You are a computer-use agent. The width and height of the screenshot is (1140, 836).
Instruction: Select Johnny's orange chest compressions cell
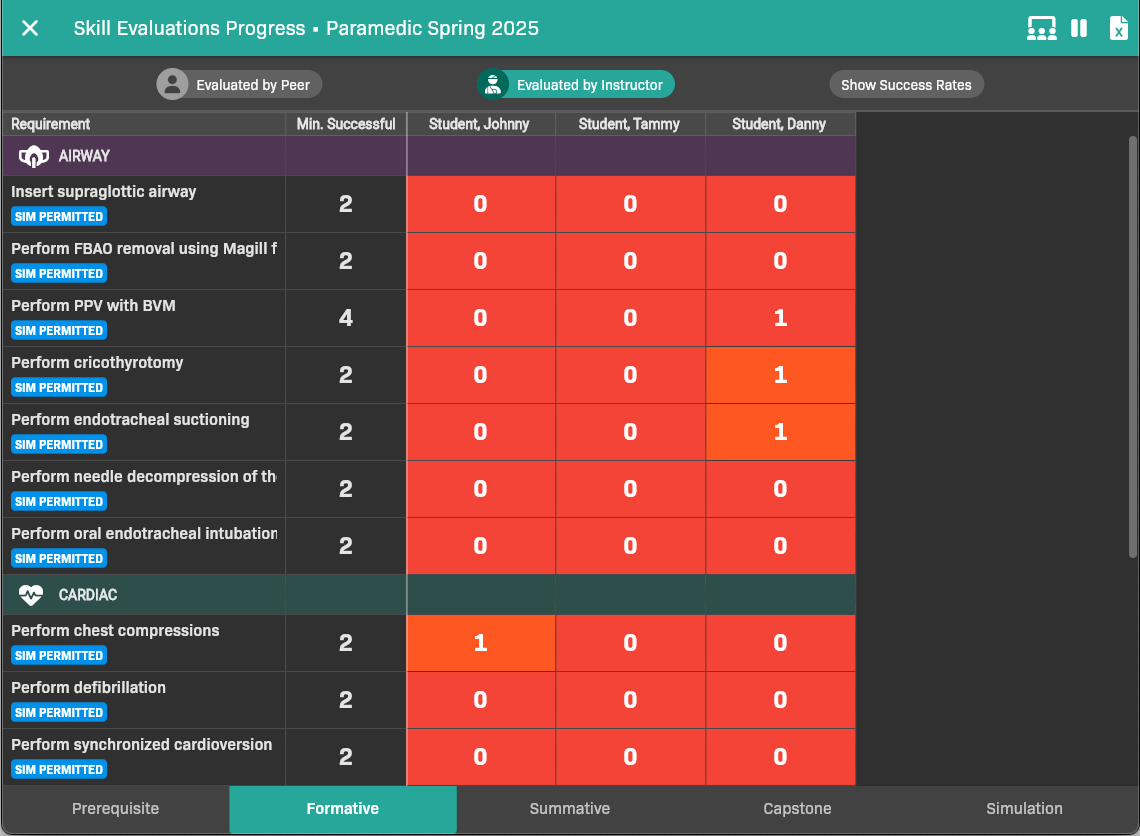coord(481,643)
